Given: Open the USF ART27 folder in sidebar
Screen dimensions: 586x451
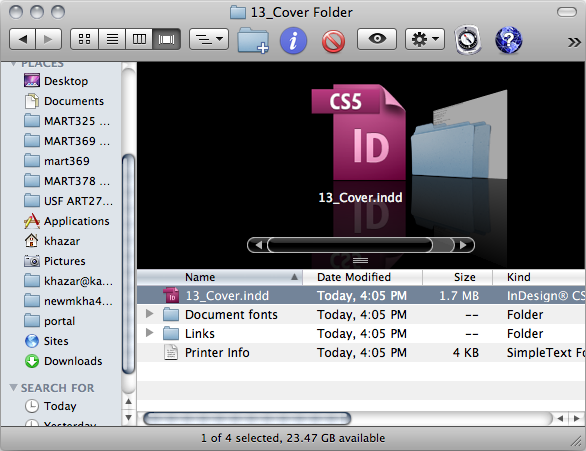Looking at the screenshot, I should pyautogui.click(x=68, y=201).
